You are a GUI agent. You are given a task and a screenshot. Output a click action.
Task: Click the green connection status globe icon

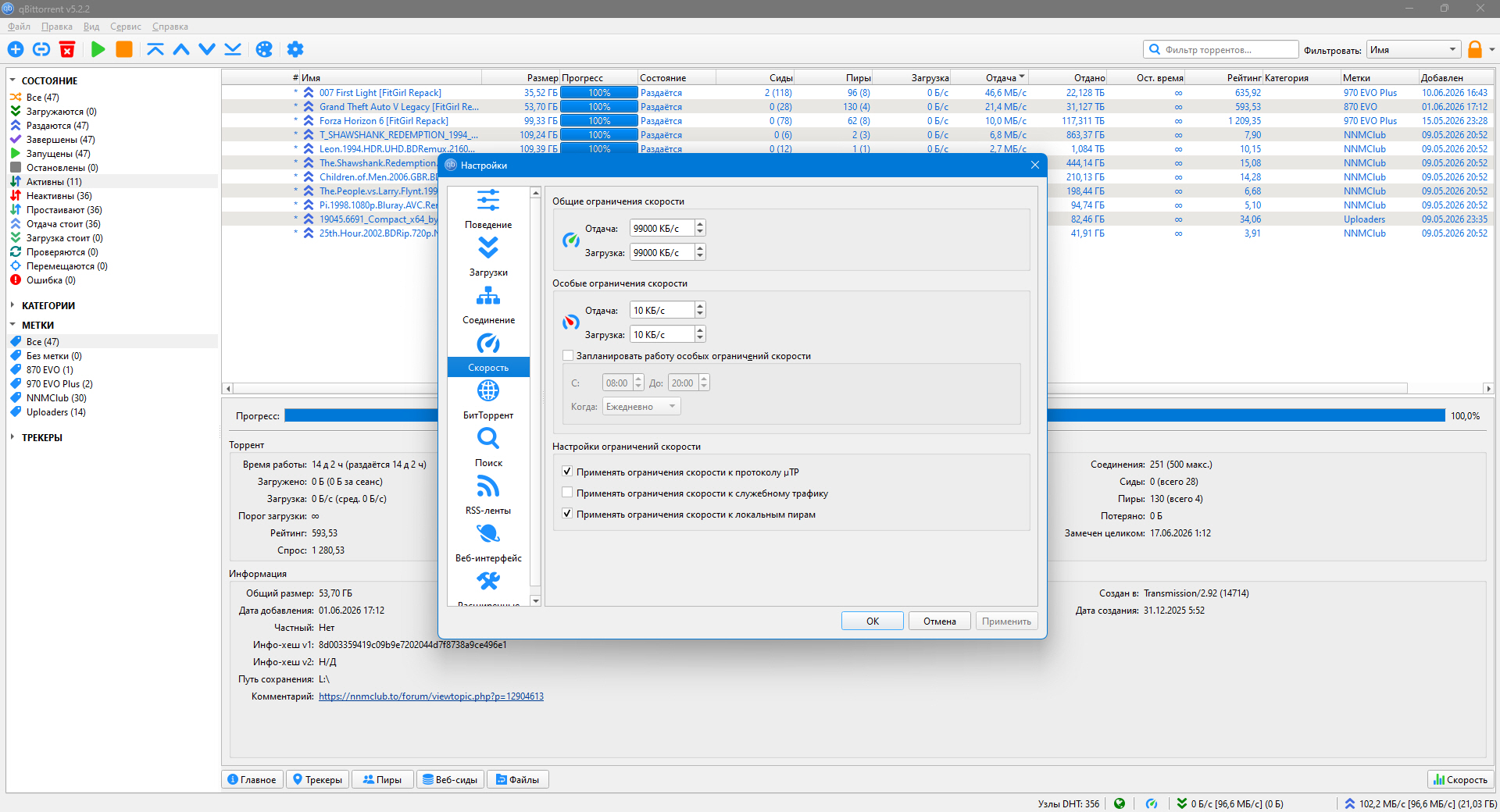pyautogui.click(x=1120, y=803)
